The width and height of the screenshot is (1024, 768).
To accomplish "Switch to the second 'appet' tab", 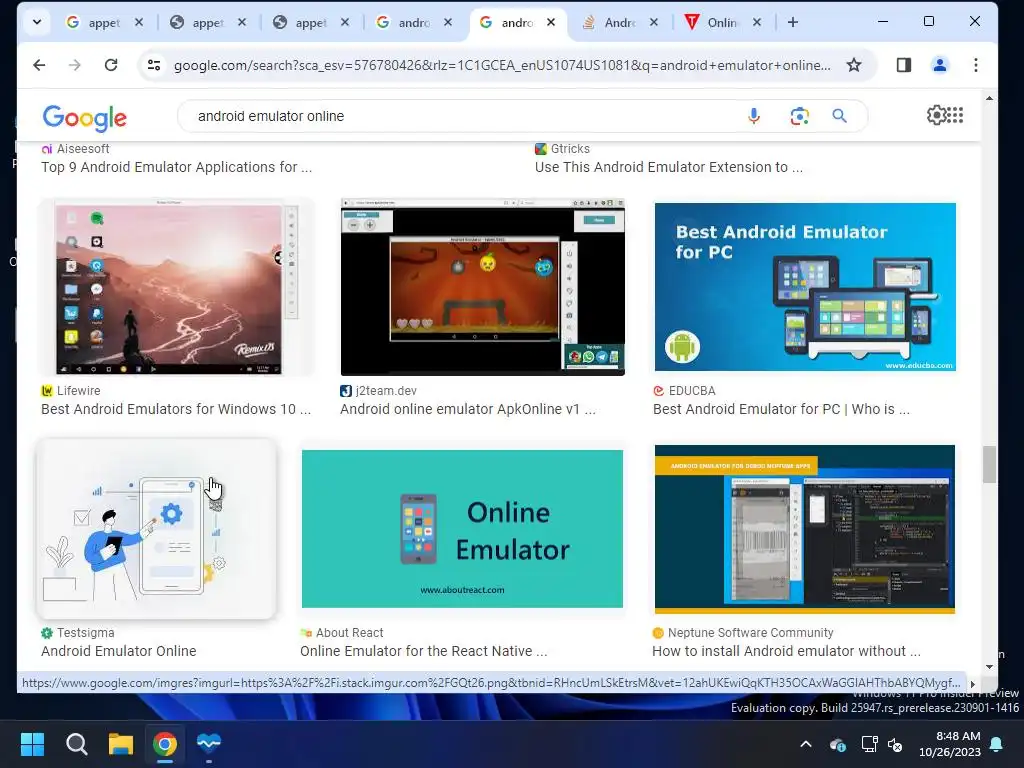I will pos(197,22).
